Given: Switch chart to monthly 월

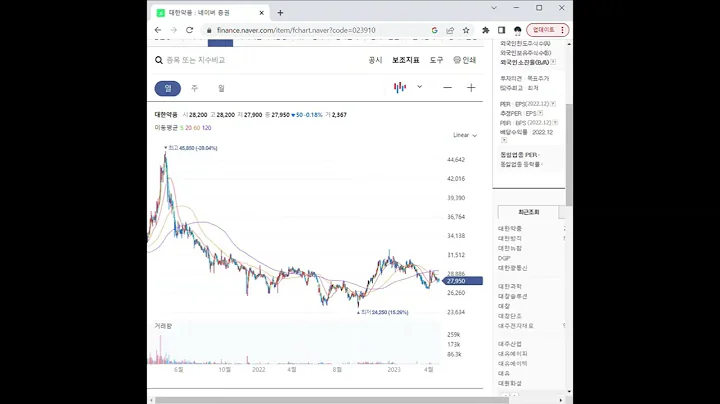Looking at the screenshot, I should [x=221, y=88].
